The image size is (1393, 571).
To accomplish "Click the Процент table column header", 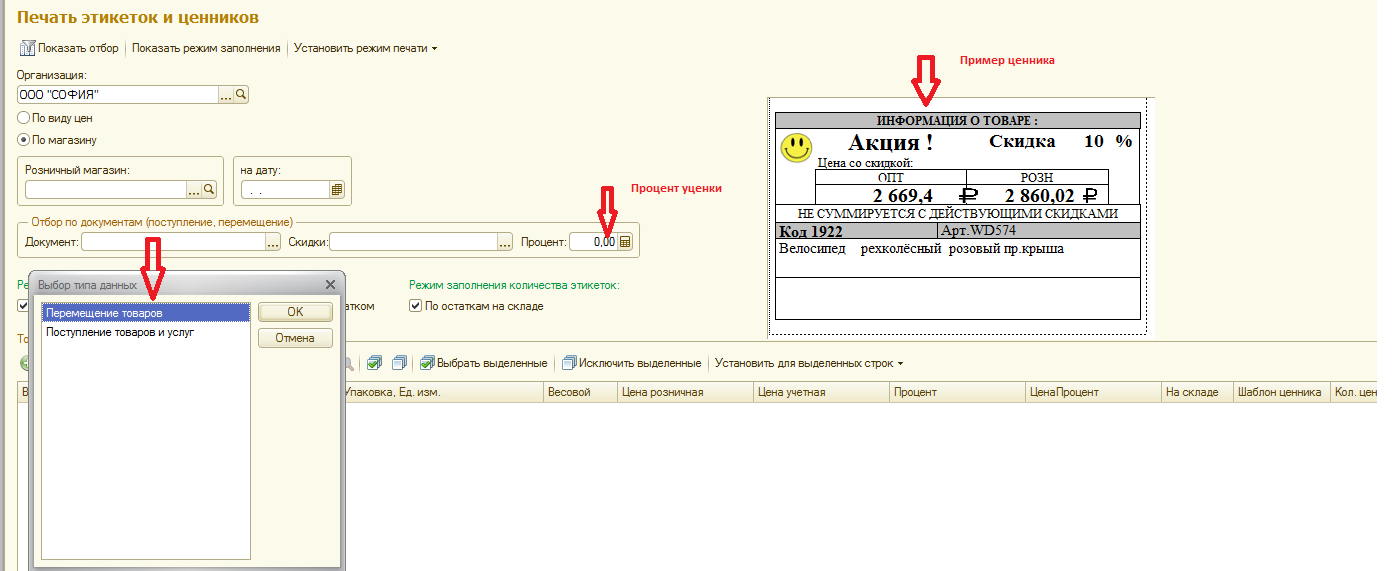I will (958, 392).
